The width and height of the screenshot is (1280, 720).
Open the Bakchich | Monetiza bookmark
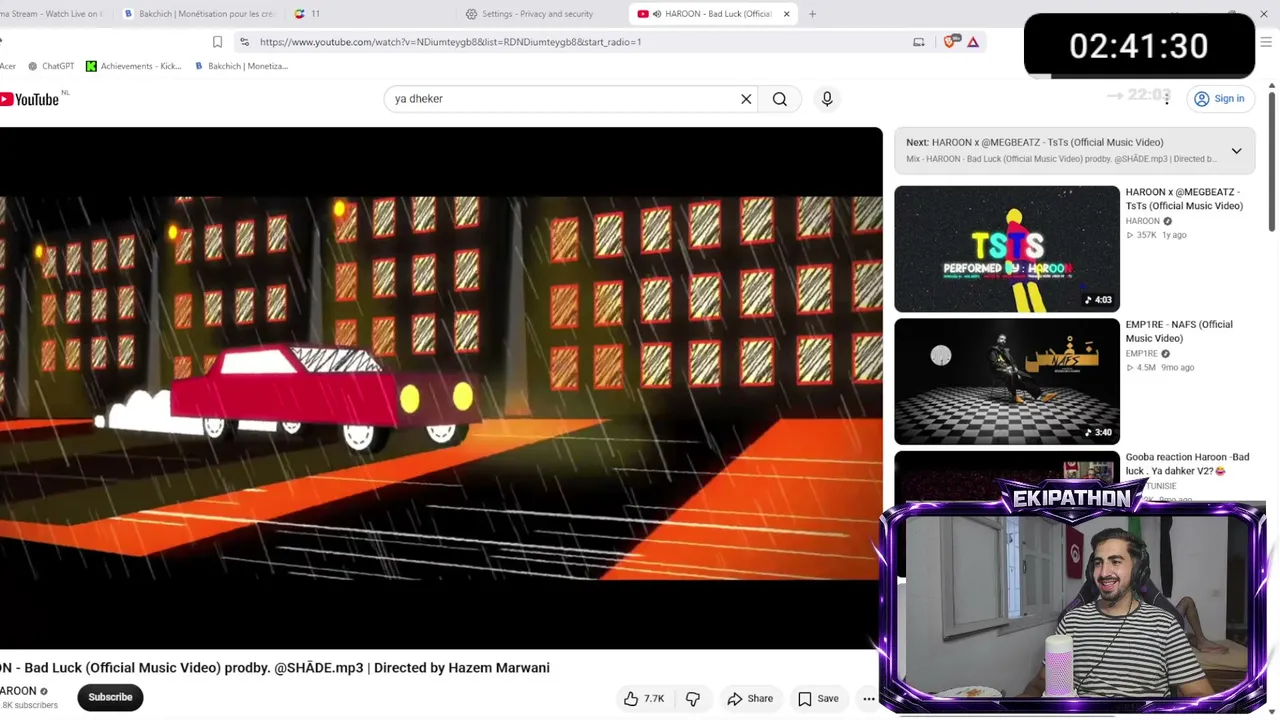[x=241, y=66]
